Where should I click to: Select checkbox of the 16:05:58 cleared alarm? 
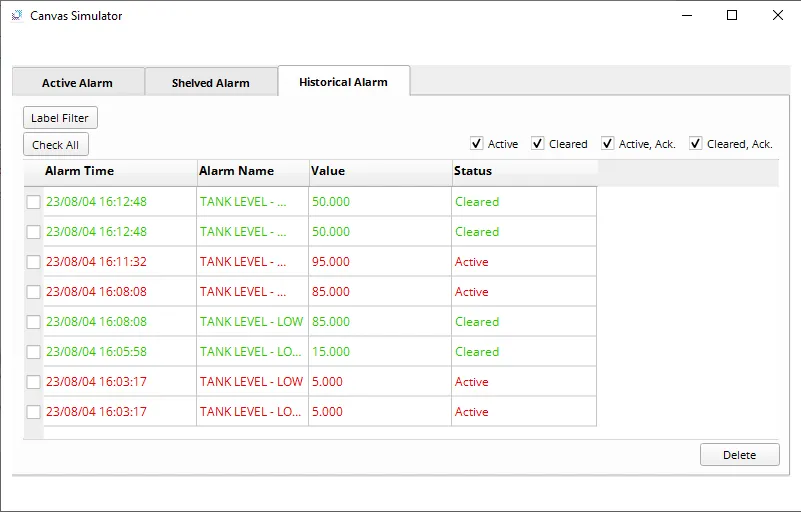(x=34, y=352)
